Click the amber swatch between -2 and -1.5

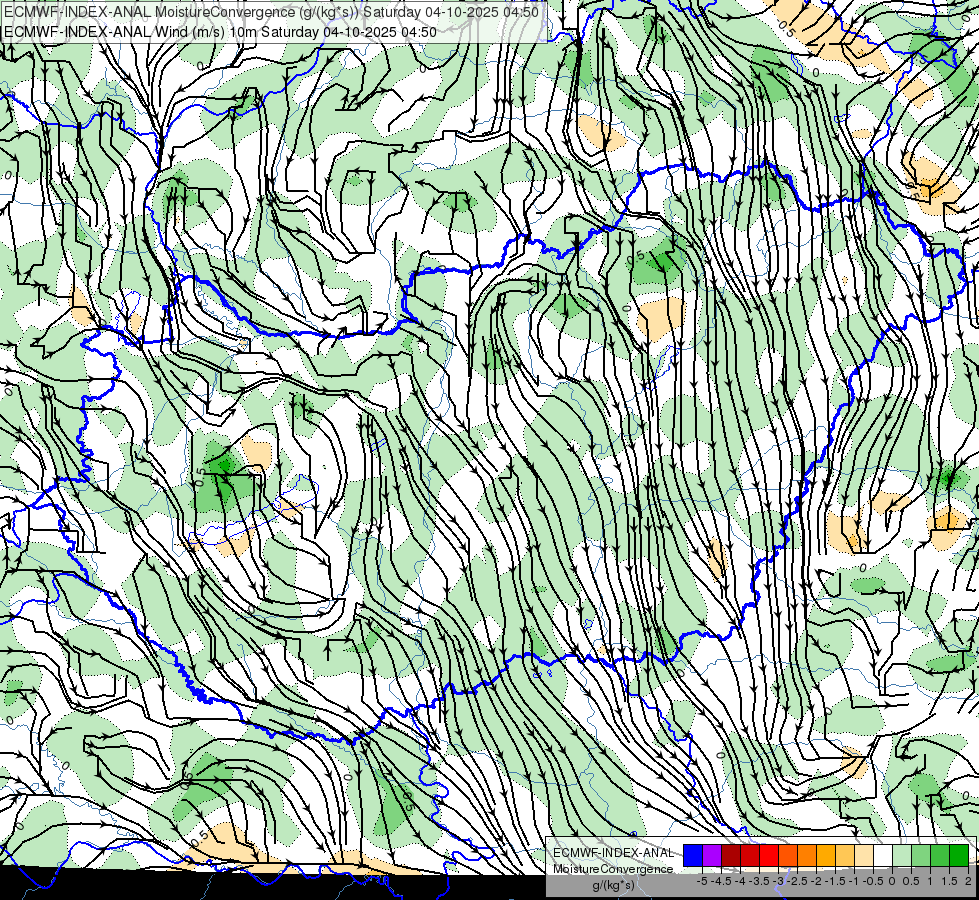[826, 855]
